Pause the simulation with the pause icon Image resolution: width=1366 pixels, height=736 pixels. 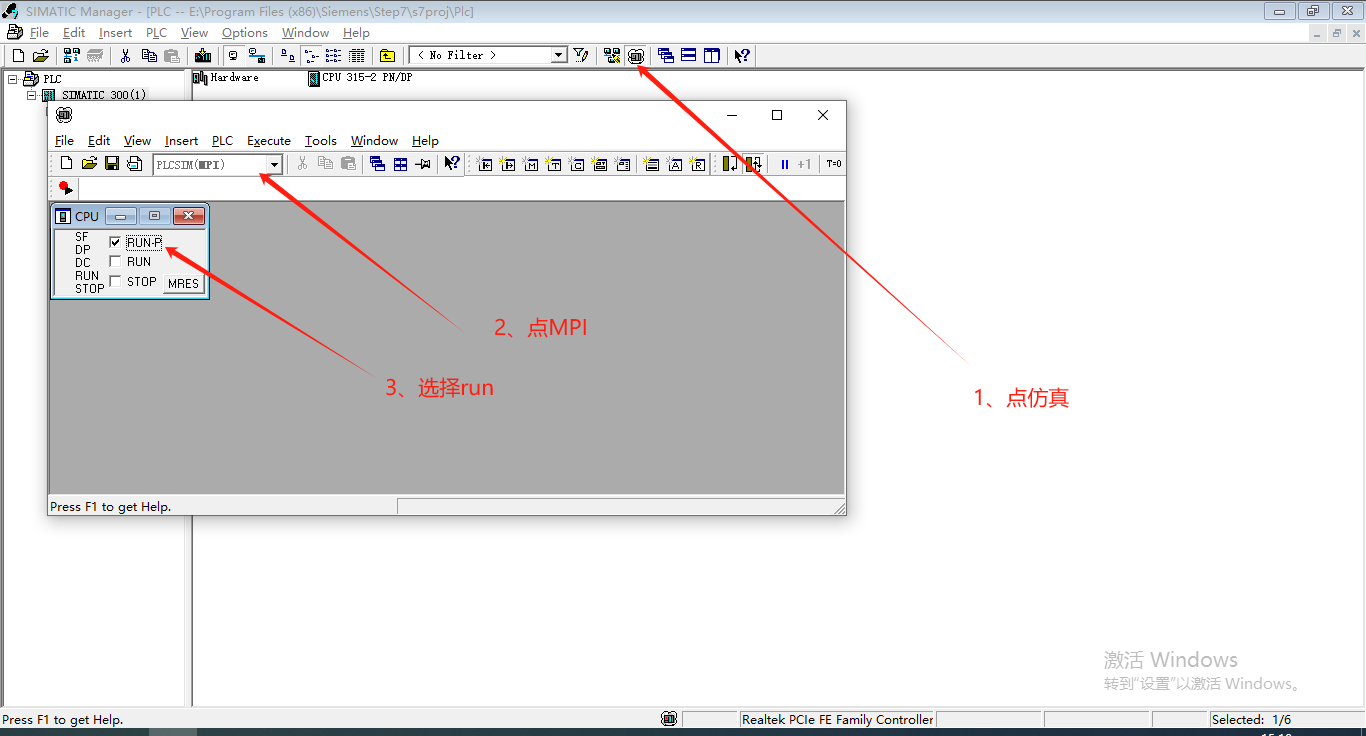tap(785, 164)
